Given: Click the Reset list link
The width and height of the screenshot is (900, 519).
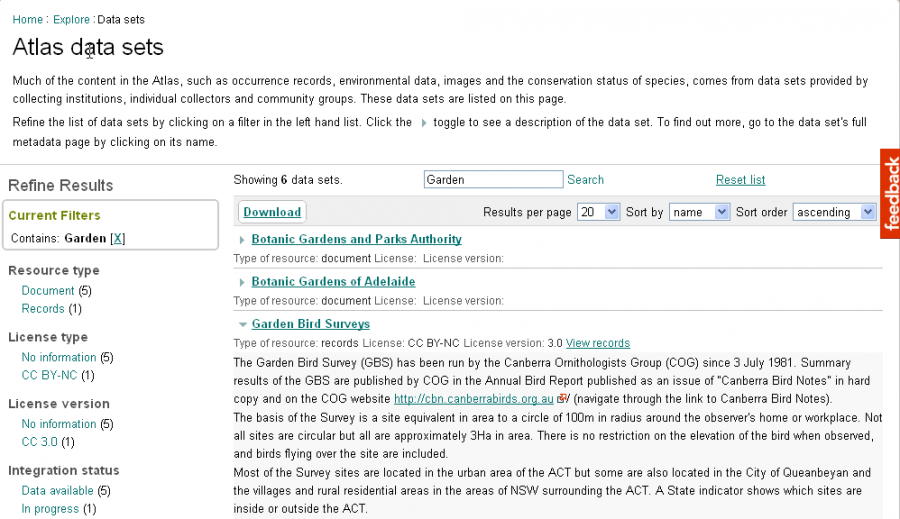Looking at the screenshot, I should pyautogui.click(x=740, y=180).
